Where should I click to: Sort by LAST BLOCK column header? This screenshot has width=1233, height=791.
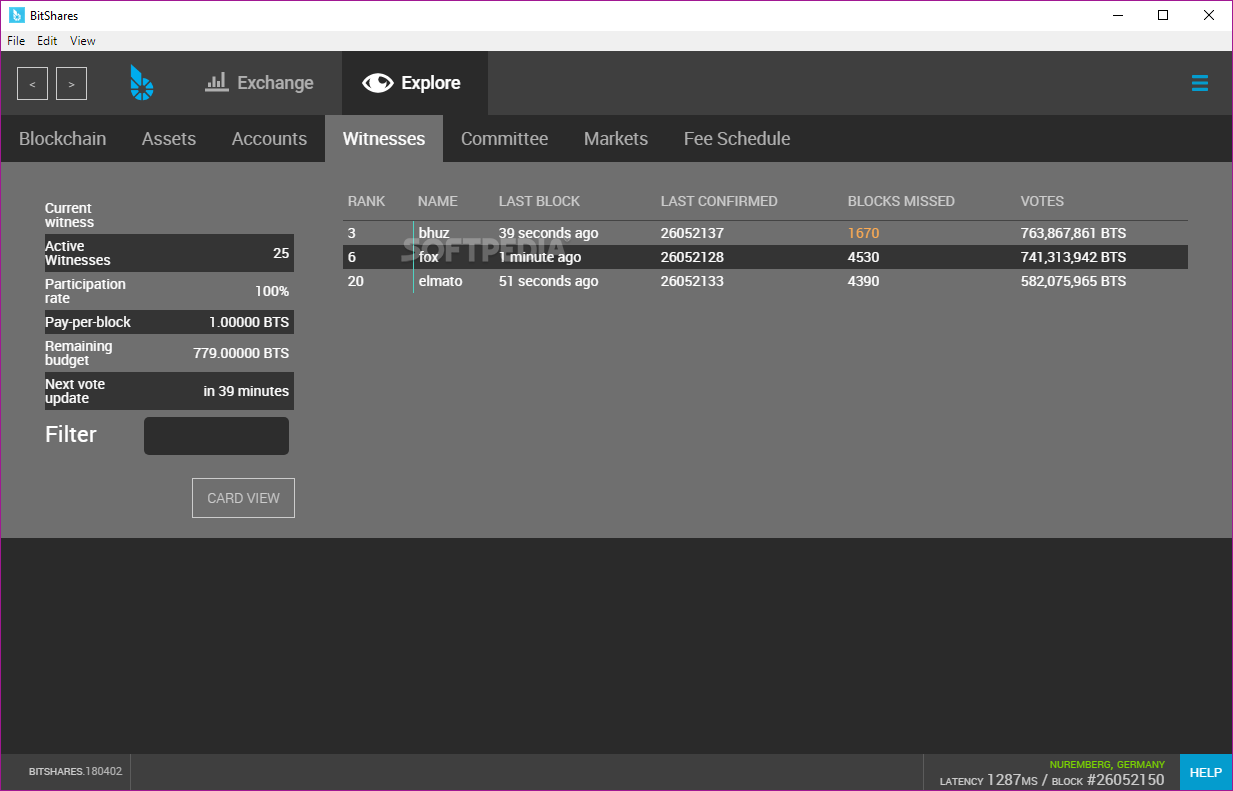coord(539,201)
